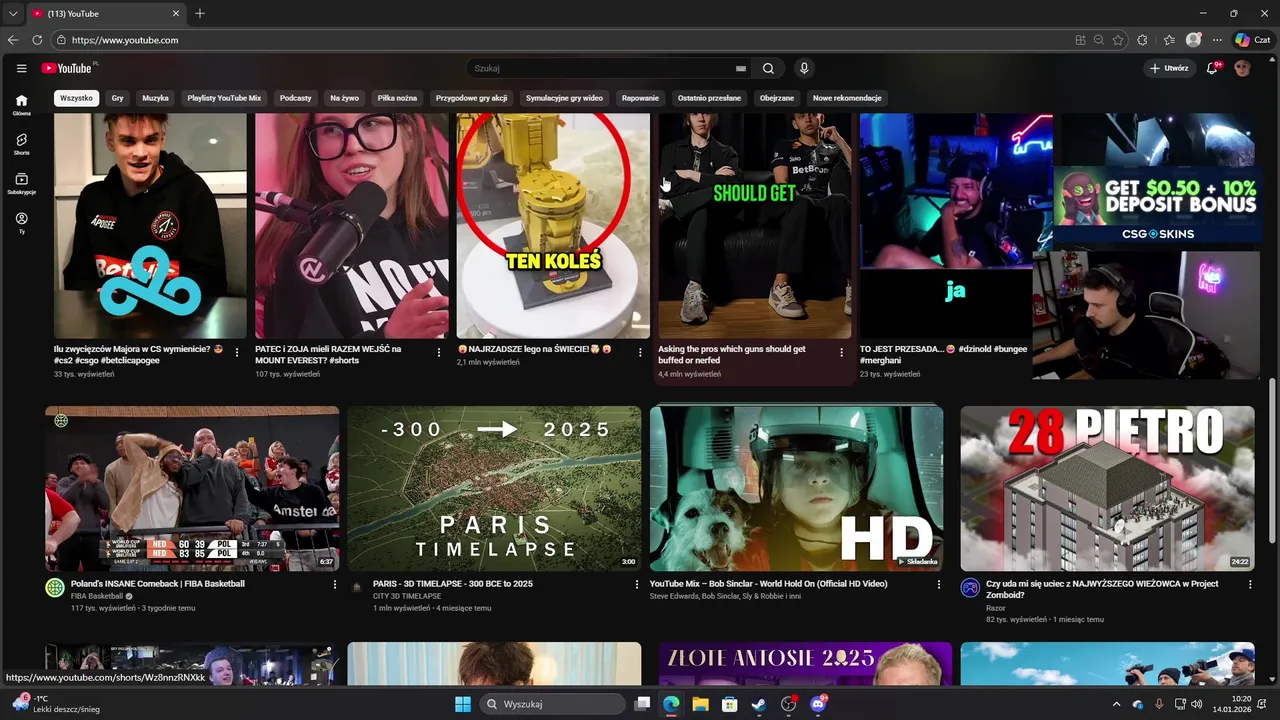Open Edge settings three-dot menu
The image size is (1280, 720).
pyautogui.click(x=1217, y=40)
